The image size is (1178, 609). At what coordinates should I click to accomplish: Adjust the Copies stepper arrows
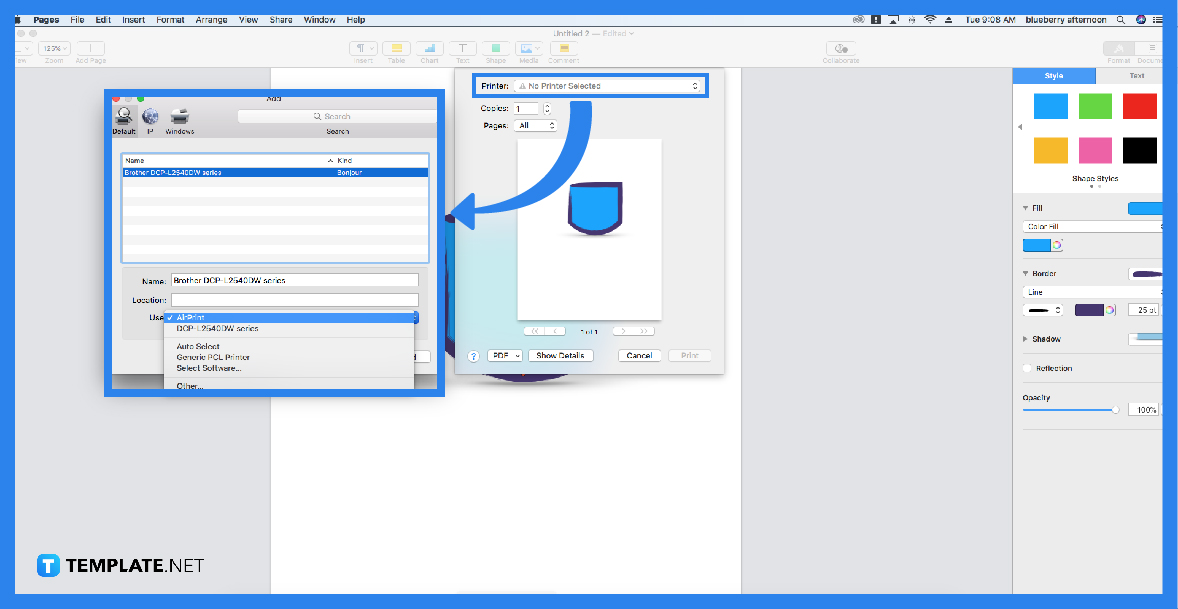pos(547,109)
